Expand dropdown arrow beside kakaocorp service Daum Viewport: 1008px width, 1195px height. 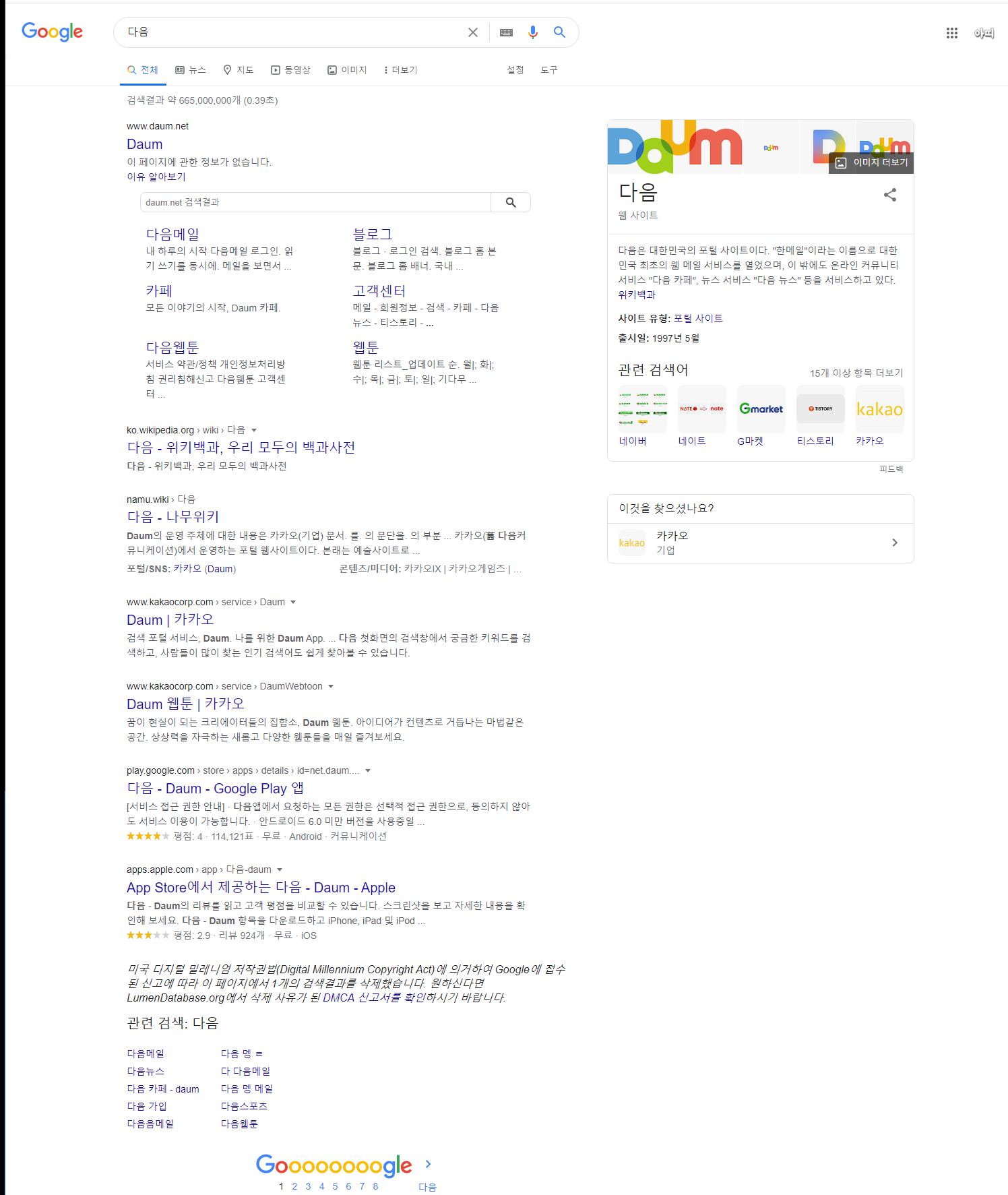point(293,602)
